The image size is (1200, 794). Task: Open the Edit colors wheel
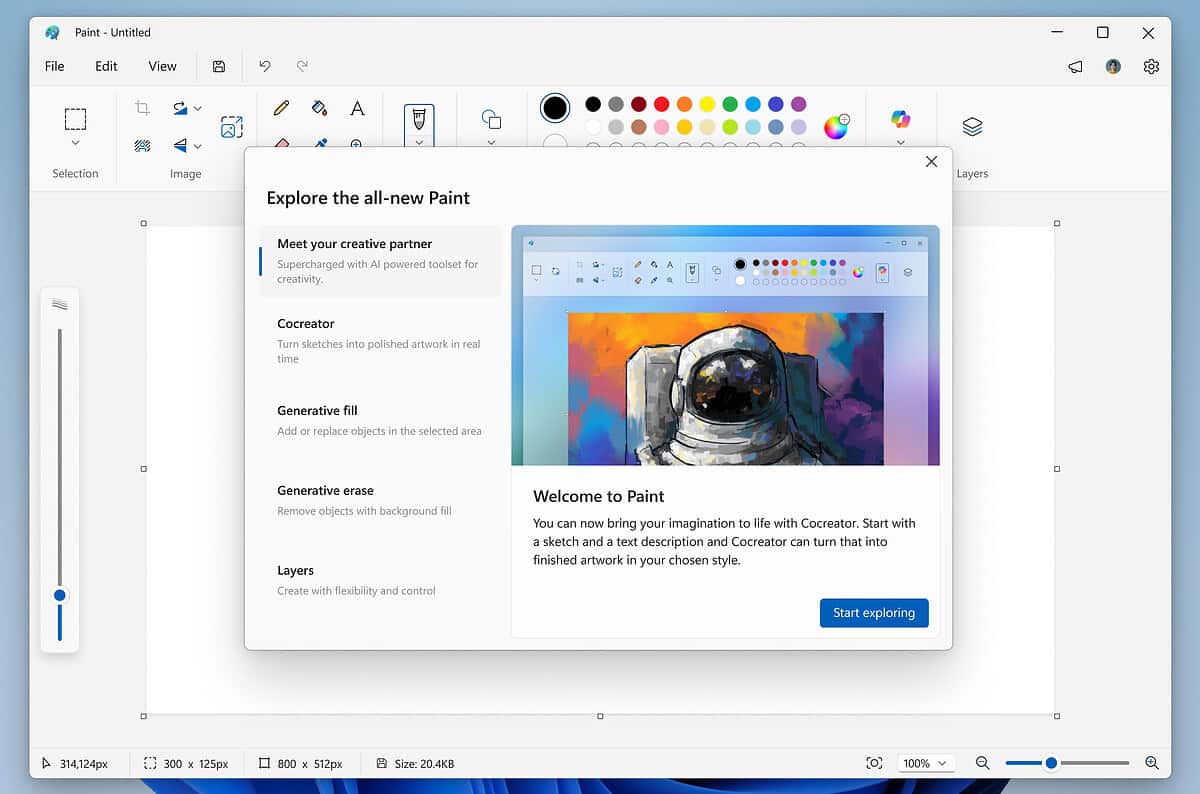point(836,127)
